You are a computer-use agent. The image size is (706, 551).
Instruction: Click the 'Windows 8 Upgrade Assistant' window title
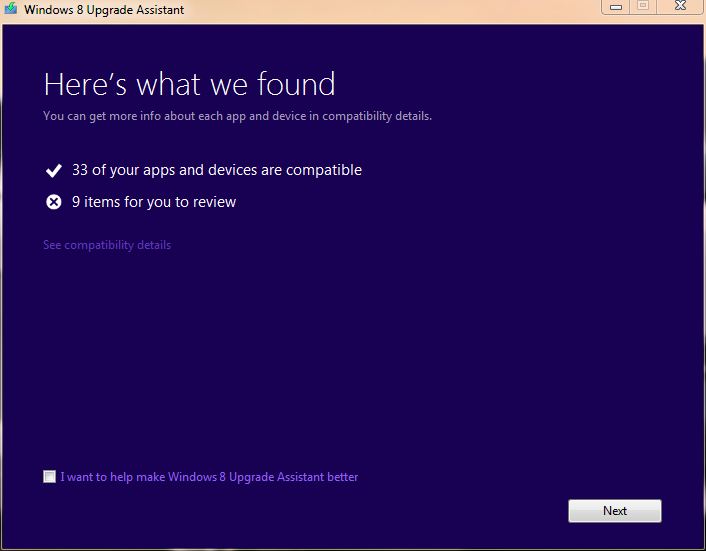coord(104,9)
